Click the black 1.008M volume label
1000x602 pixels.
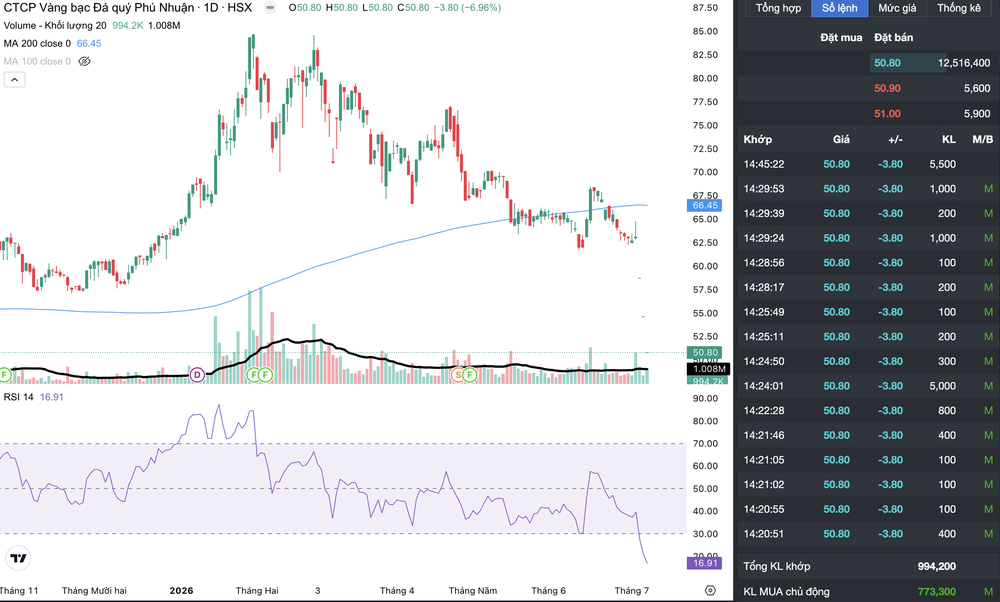point(709,369)
